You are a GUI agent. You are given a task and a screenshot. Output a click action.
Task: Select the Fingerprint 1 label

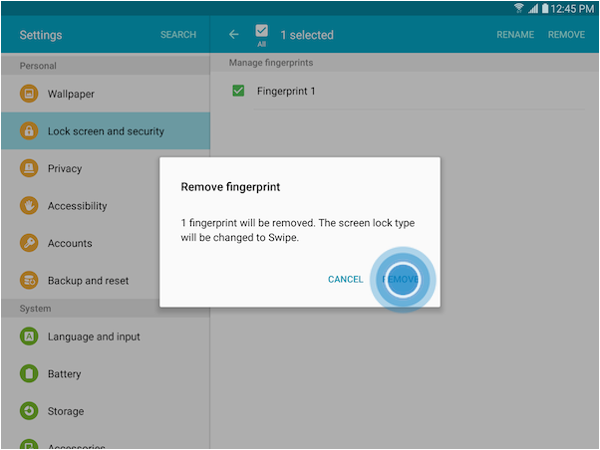[286, 91]
